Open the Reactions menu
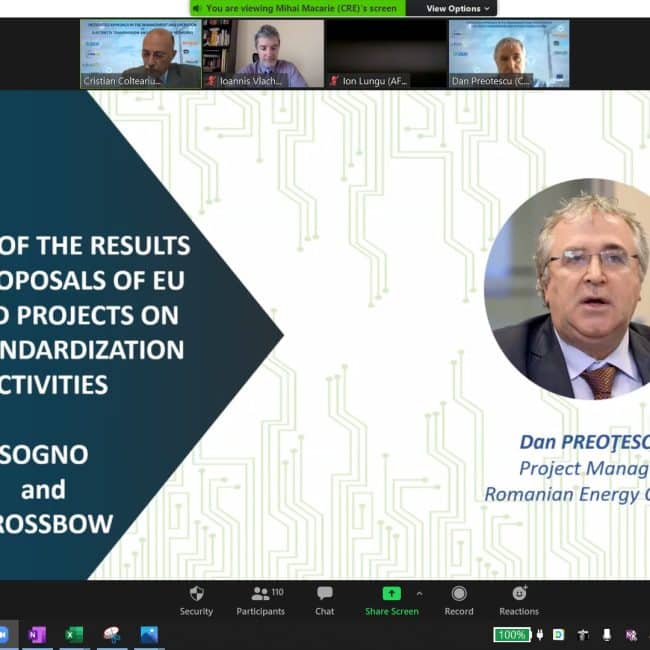 519,600
